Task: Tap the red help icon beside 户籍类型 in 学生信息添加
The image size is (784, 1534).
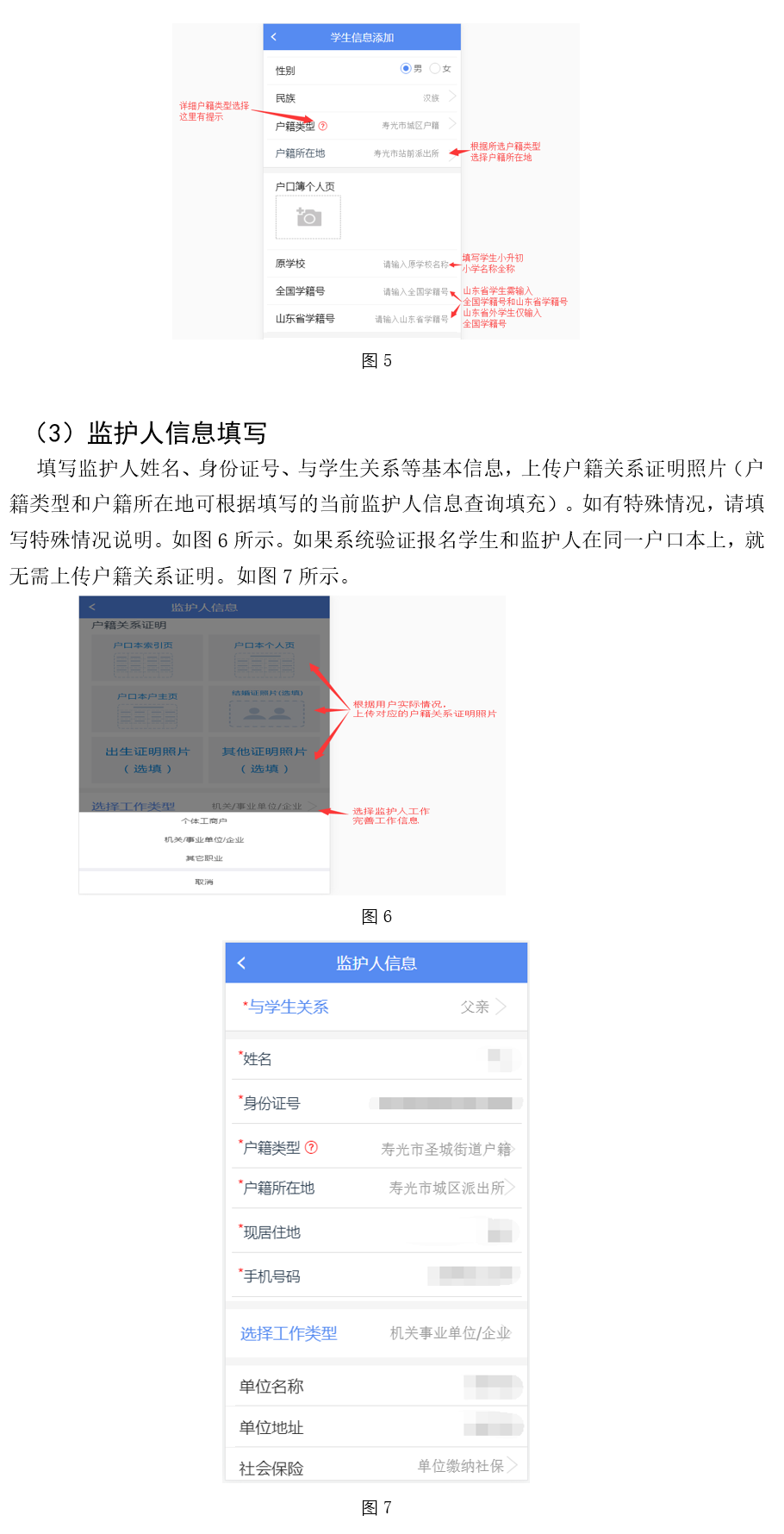Action: (x=323, y=126)
